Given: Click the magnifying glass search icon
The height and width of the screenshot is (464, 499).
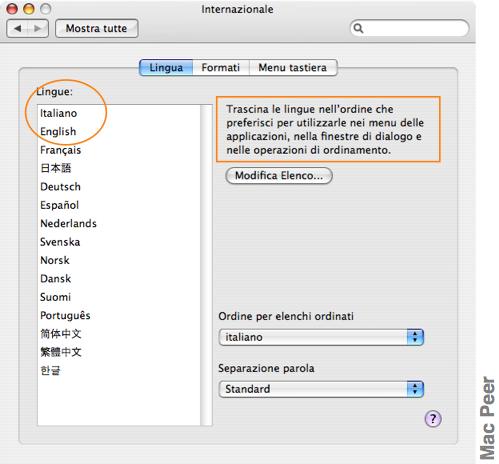Looking at the screenshot, I should [x=358, y=28].
